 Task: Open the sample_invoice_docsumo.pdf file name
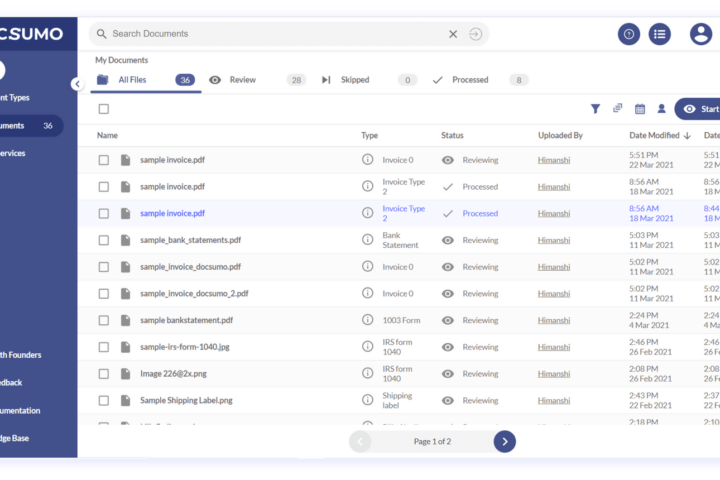click(x=191, y=267)
